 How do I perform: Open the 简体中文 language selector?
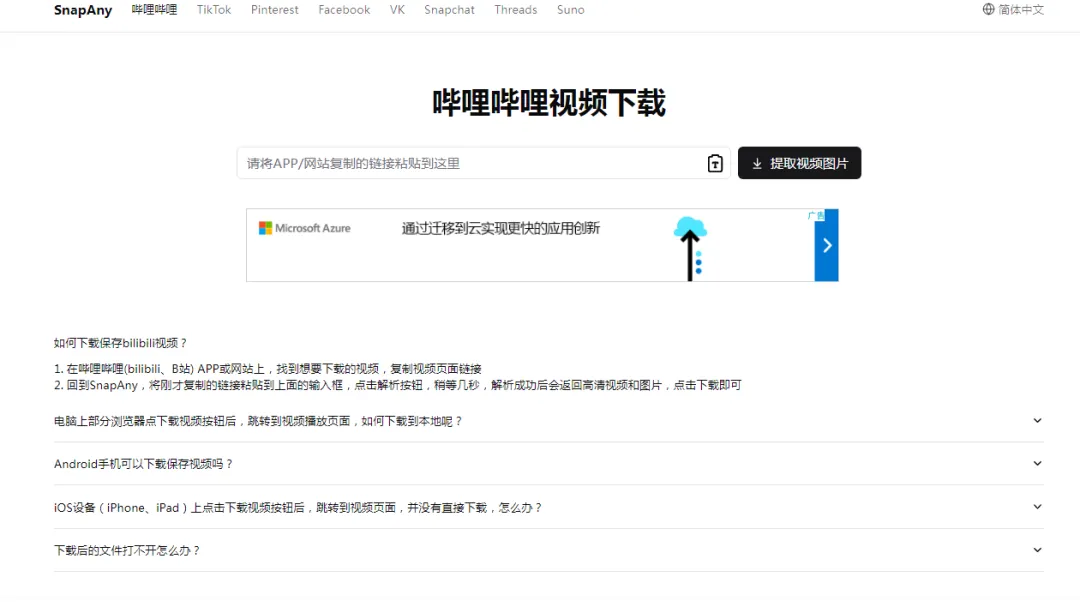[1013, 10]
